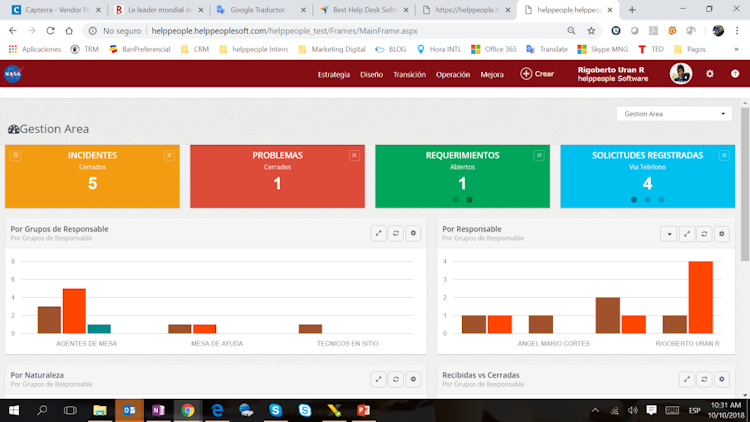This screenshot has width=750, height=422.
Task: Select first pagination dot on Requerimientos card
Action: [456, 200]
